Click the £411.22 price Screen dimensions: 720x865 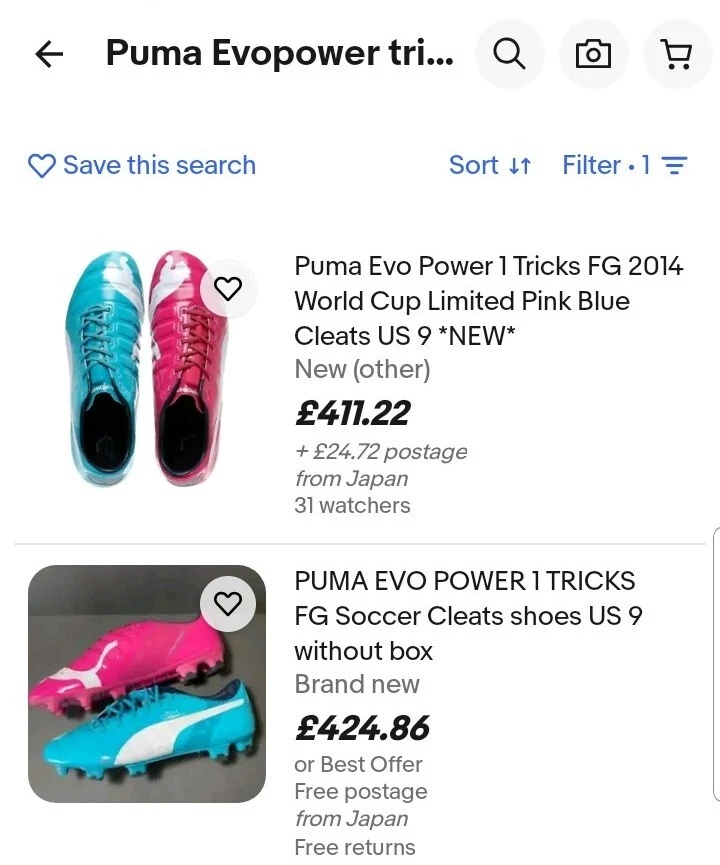click(x=352, y=413)
